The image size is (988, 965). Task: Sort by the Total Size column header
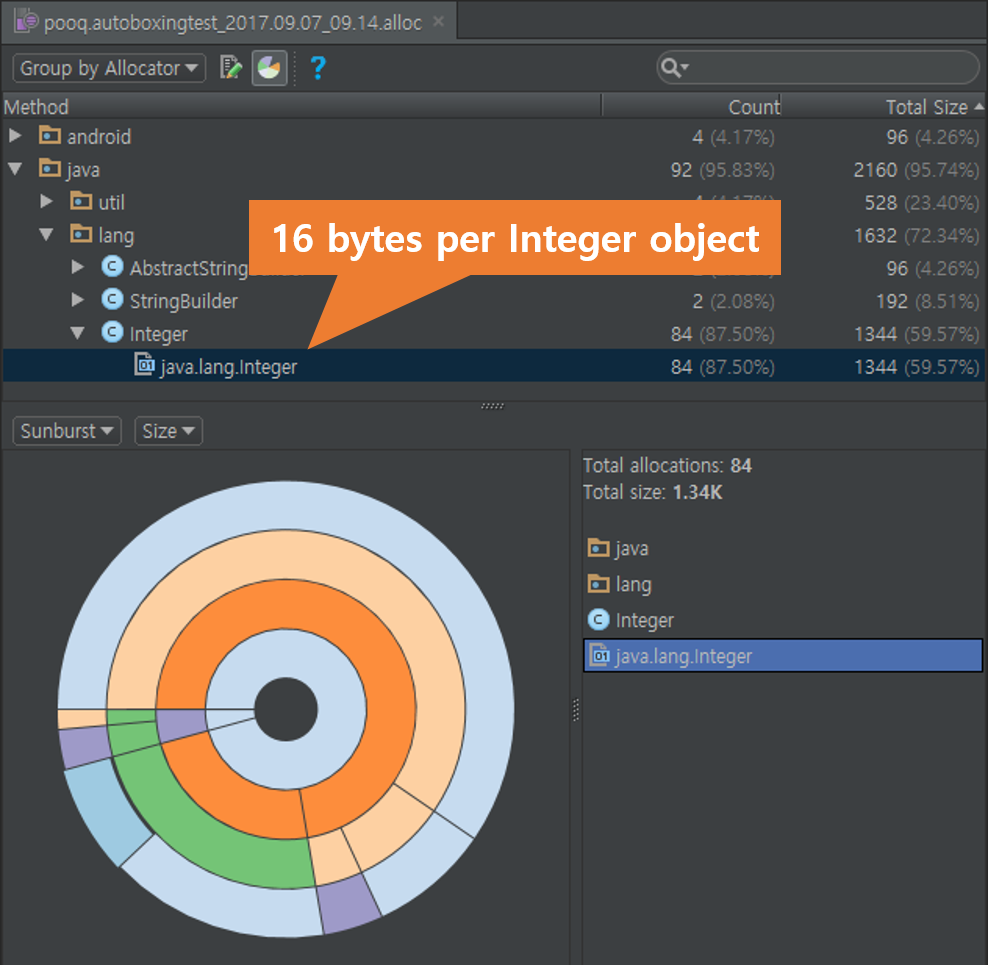pos(925,107)
